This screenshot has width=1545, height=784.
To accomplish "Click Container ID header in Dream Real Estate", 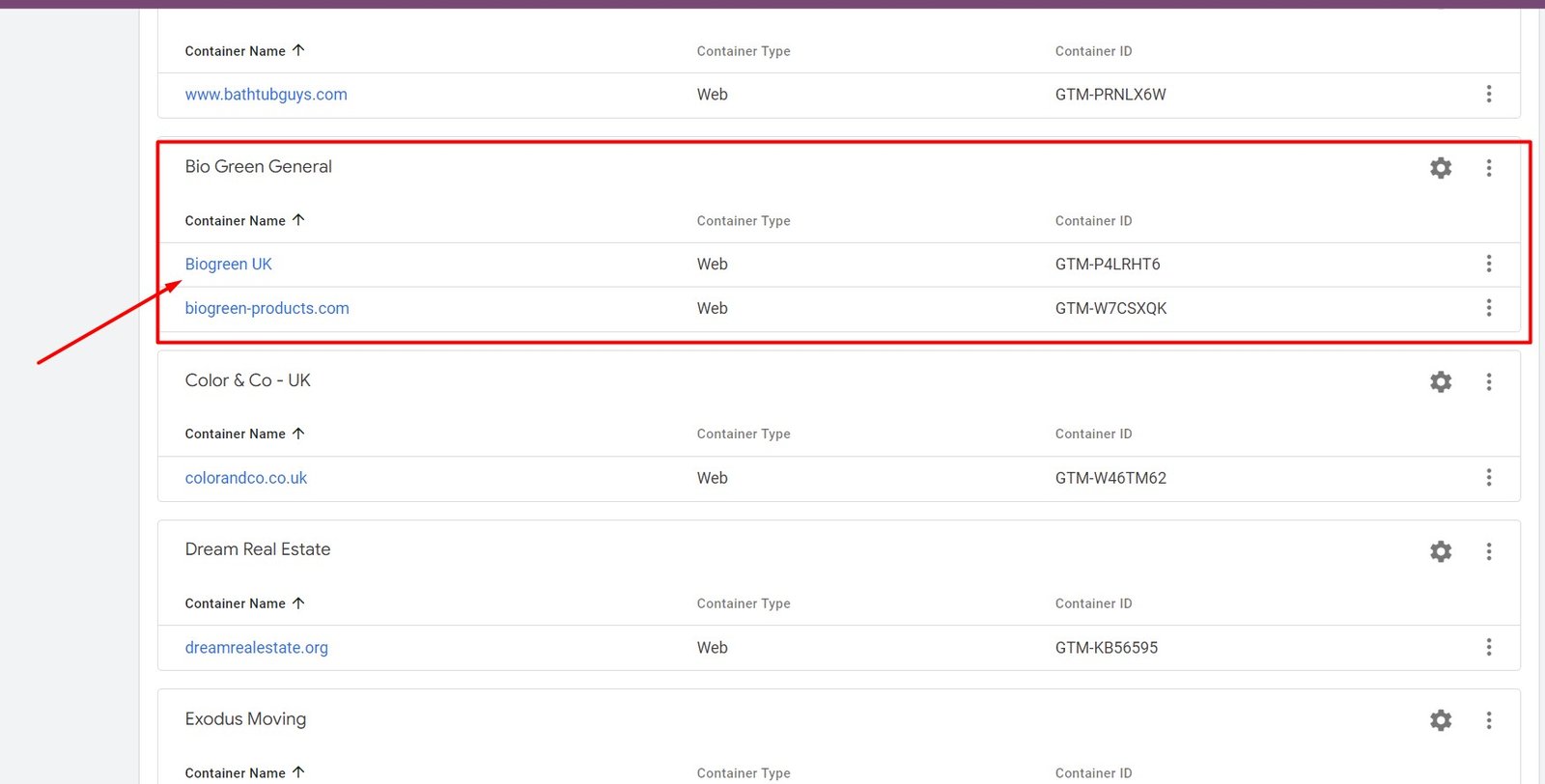I will pyautogui.click(x=1093, y=603).
